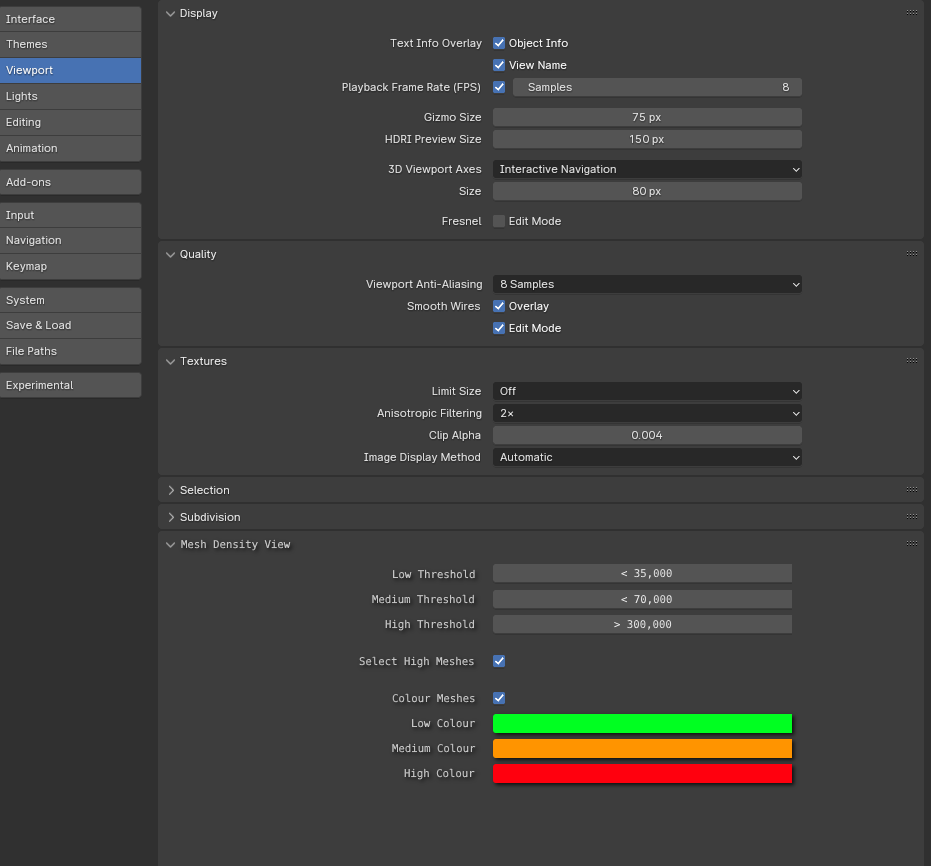Click the Display panel drag grip icon

click(x=912, y=12)
